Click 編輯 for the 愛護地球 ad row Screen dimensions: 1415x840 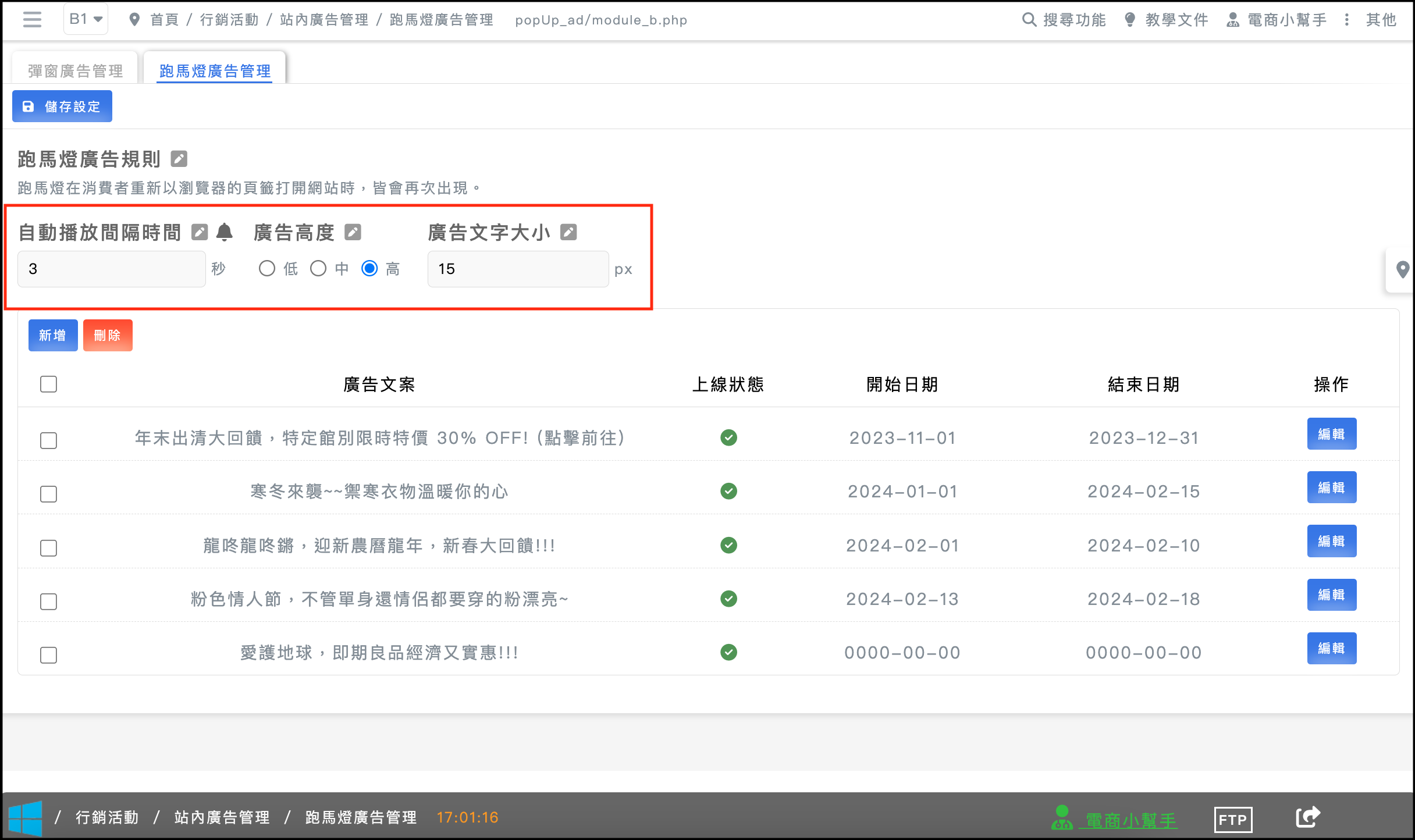pyautogui.click(x=1331, y=648)
